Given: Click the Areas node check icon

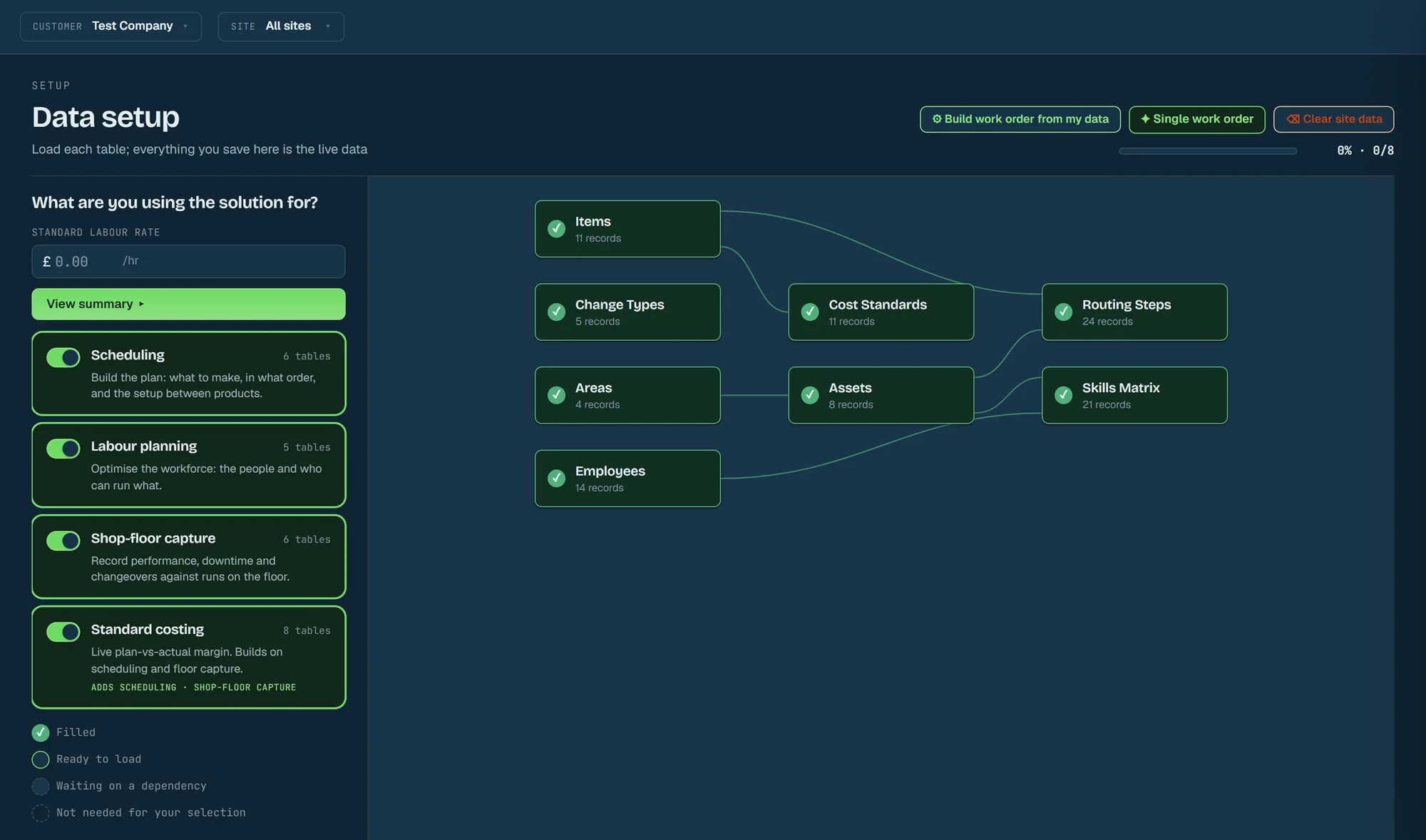Looking at the screenshot, I should (556, 395).
